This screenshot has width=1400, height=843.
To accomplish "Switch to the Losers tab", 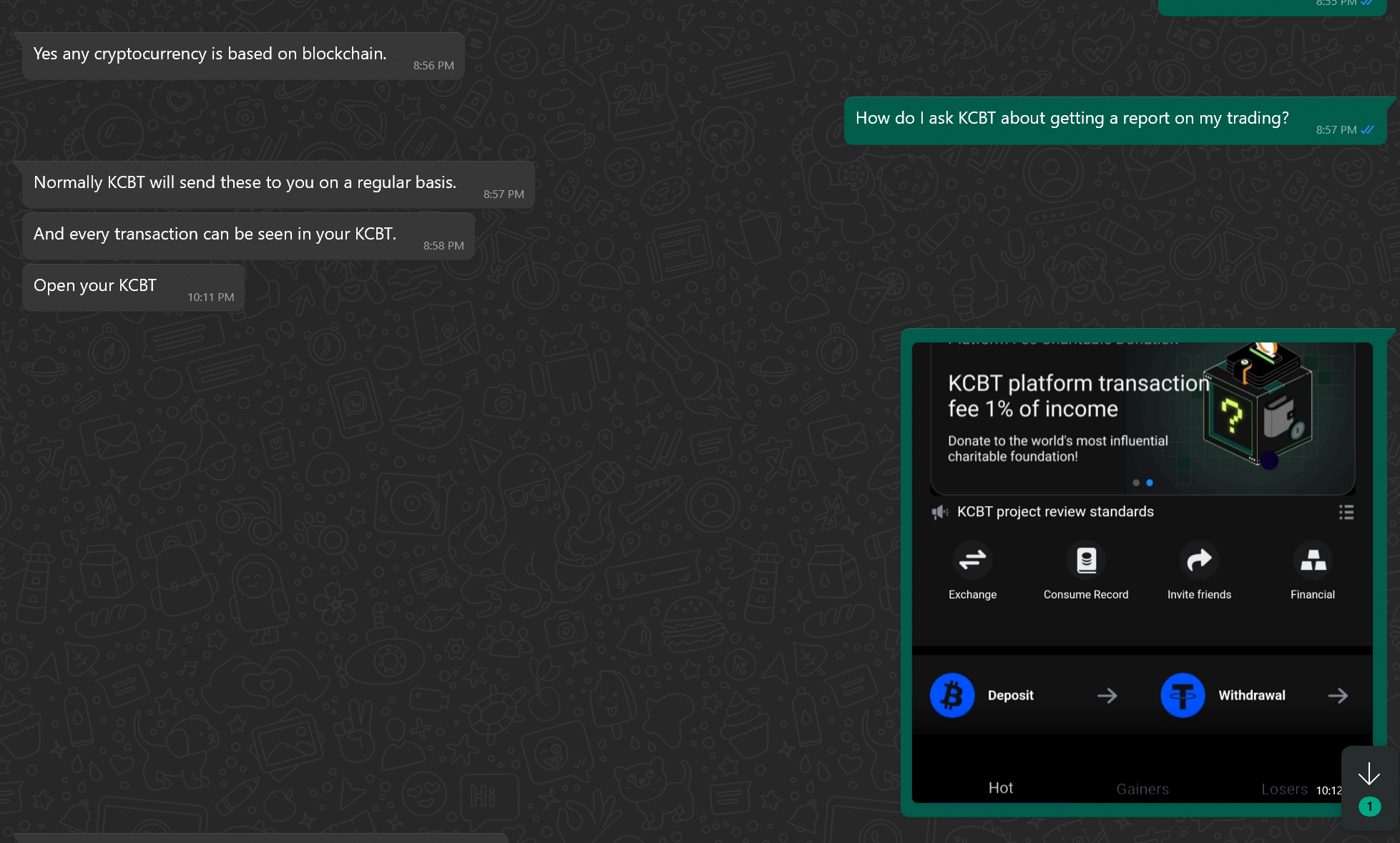I will 1284,789.
